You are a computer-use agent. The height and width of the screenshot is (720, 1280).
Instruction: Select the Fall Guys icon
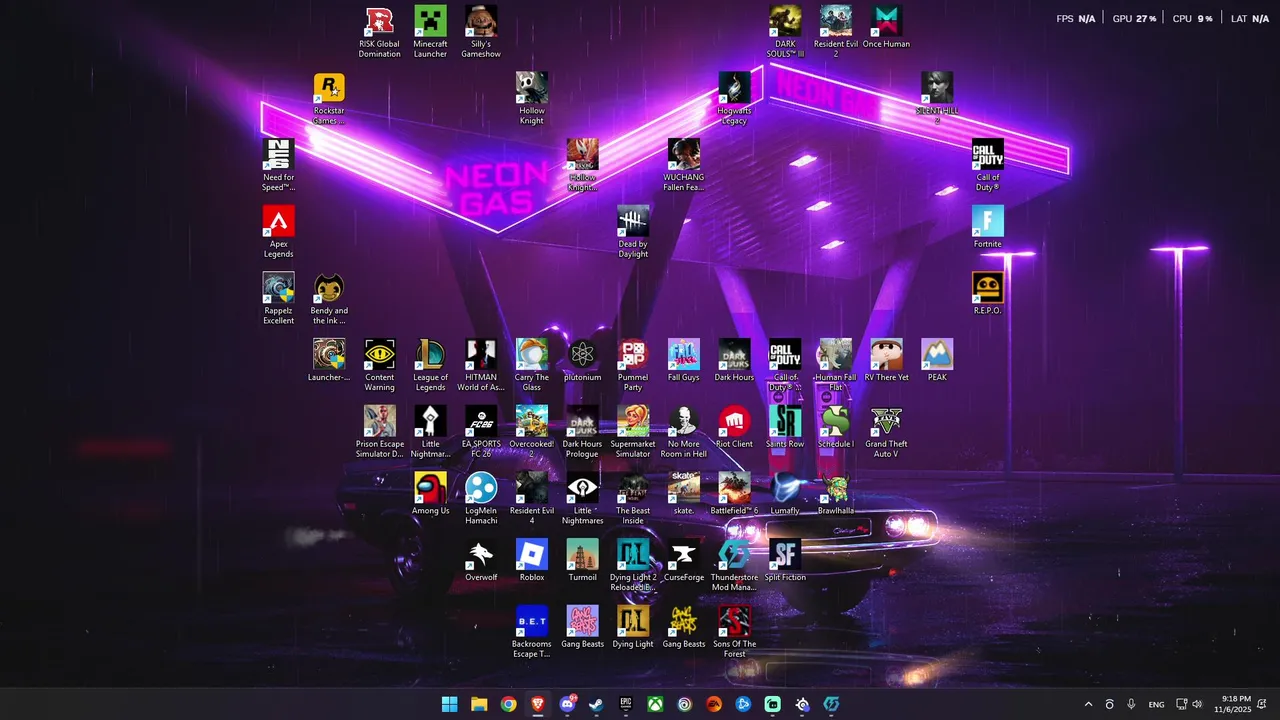click(x=684, y=360)
